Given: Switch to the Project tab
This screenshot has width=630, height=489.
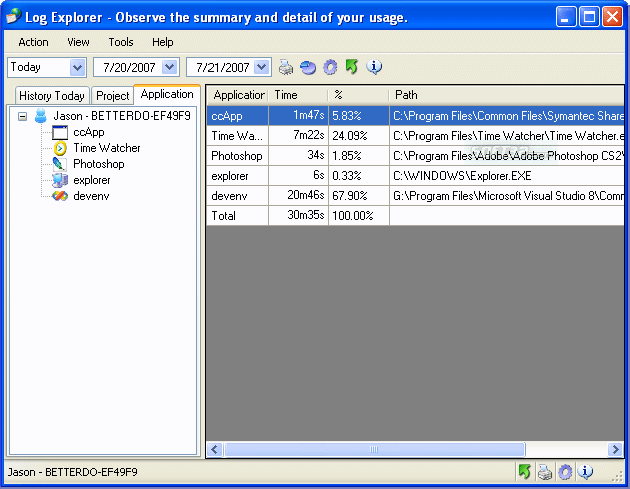Looking at the screenshot, I should coord(112,96).
